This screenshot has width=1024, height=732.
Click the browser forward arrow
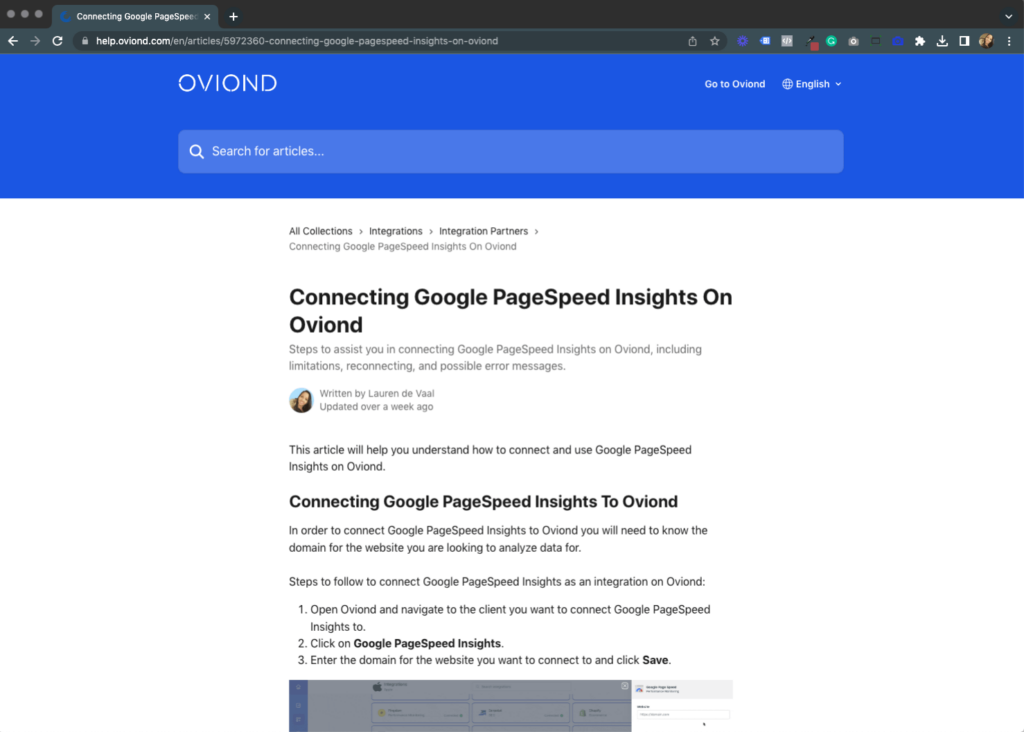(x=35, y=41)
